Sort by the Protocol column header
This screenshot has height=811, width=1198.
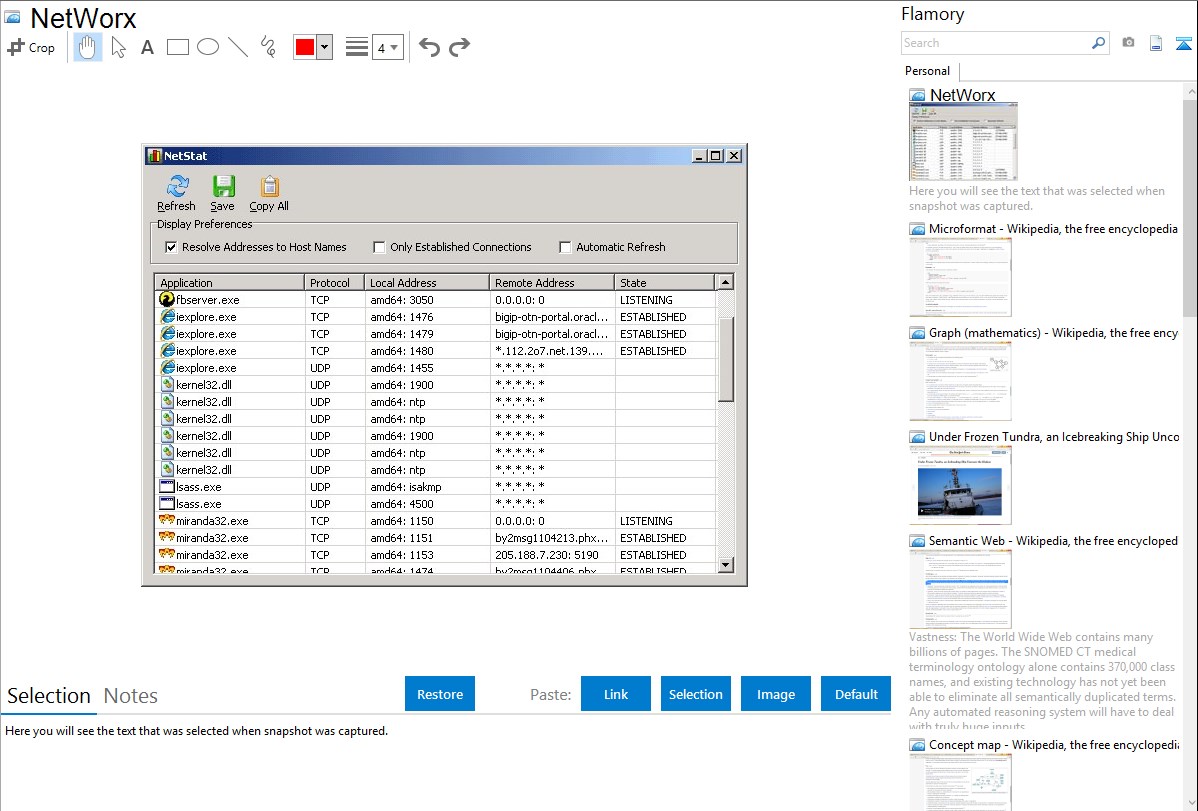click(x=335, y=282)
